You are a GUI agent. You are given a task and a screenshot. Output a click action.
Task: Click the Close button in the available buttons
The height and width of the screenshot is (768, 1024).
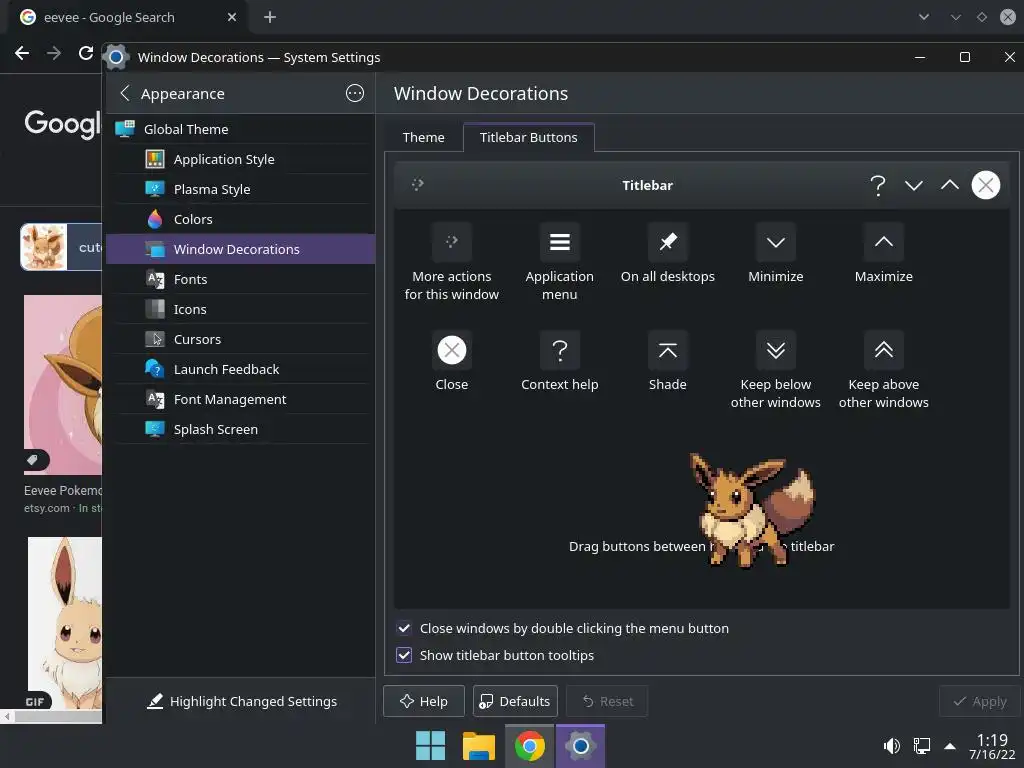(451, 350)
